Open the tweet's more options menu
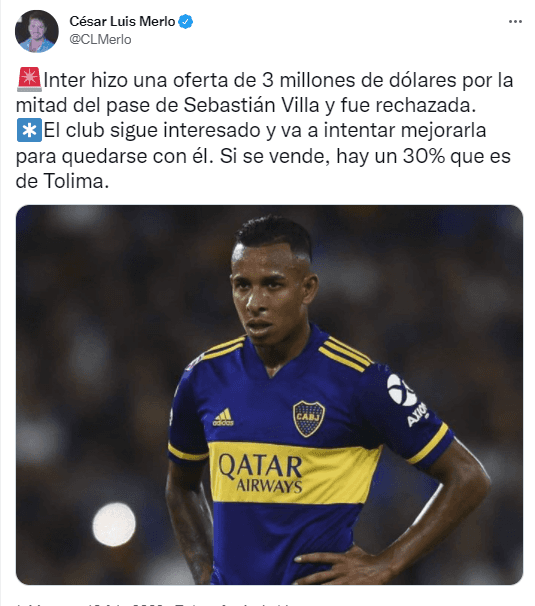The width and height of the screenshot is (535, 606). click(x=515, y=22)
